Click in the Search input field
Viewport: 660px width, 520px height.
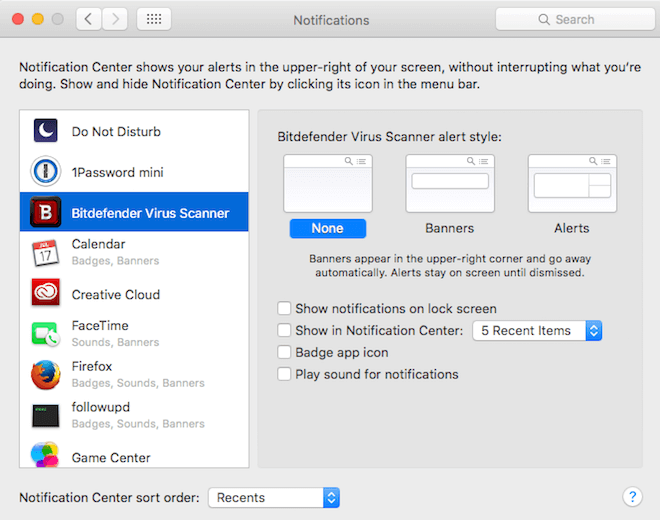pos(575,19)
